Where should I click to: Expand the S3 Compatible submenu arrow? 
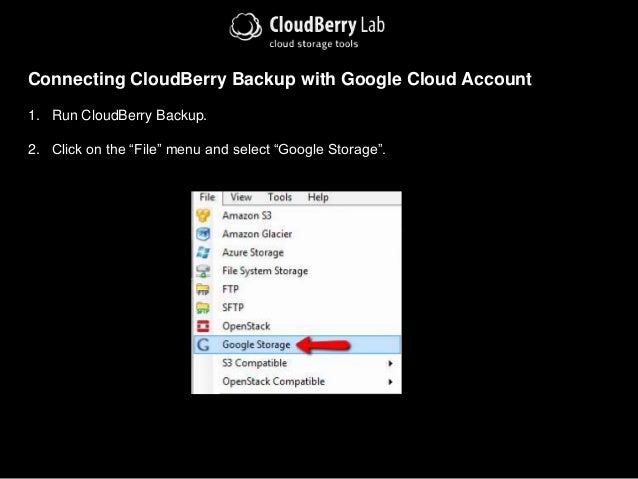point(390,363)
